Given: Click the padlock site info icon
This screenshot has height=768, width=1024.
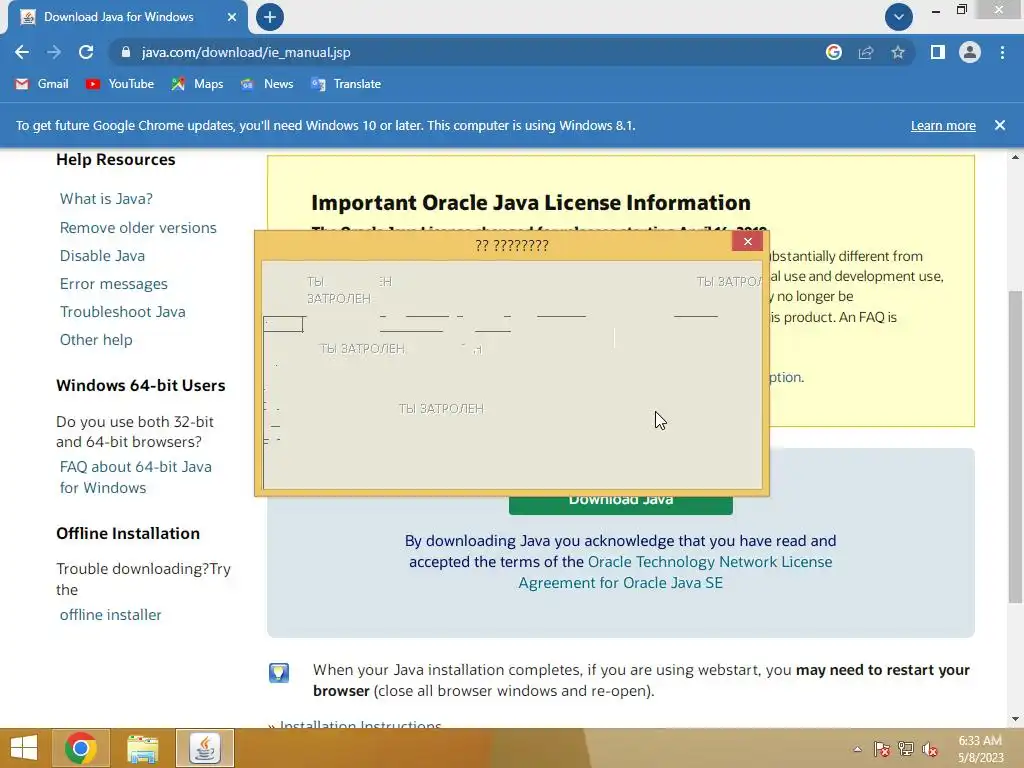Looking at the screenshot, I should coord(126,52).
